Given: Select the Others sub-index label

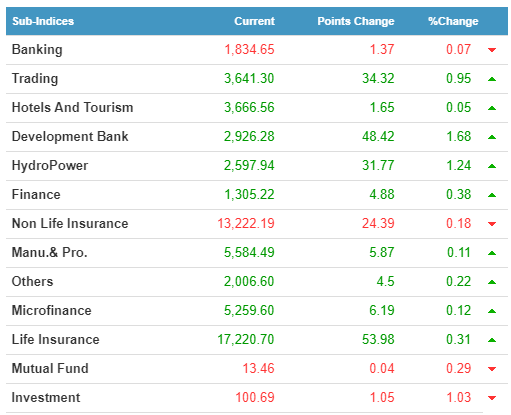Looking at the screenshot, I should coord(32,281).
